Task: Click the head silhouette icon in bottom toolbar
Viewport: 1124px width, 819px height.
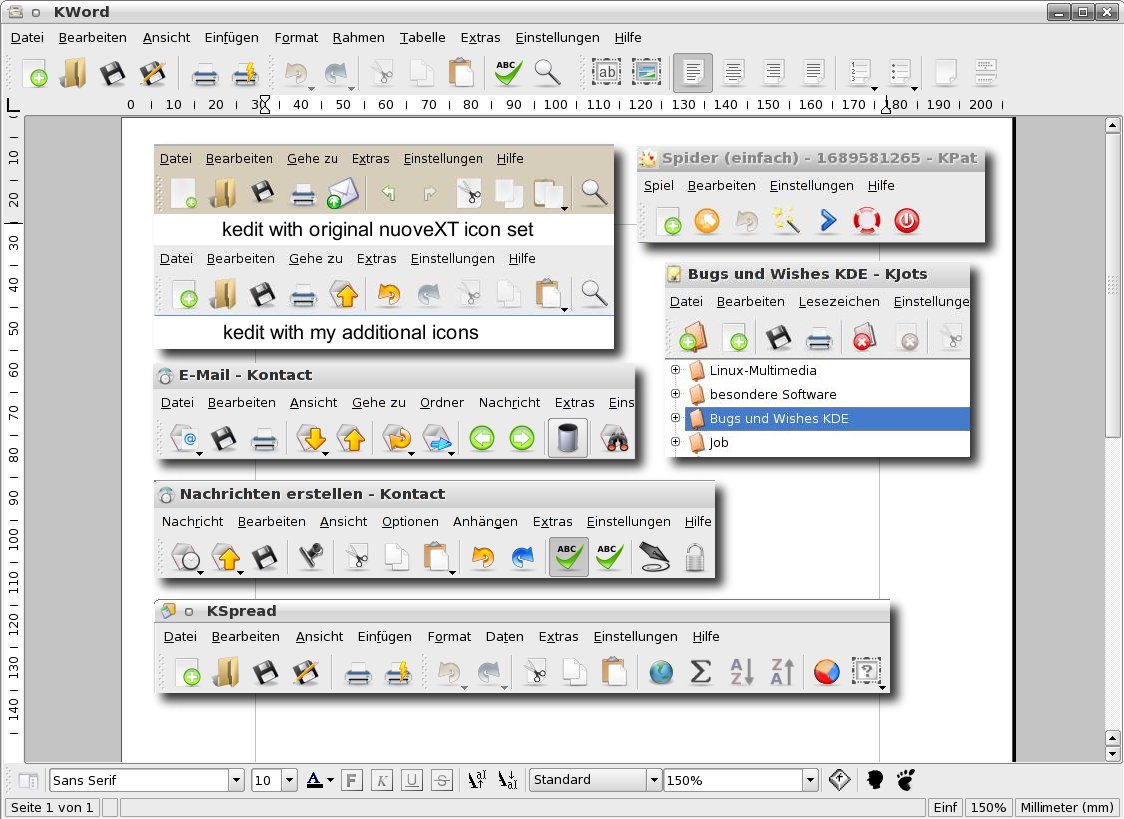Action: [x=875, y=780]
